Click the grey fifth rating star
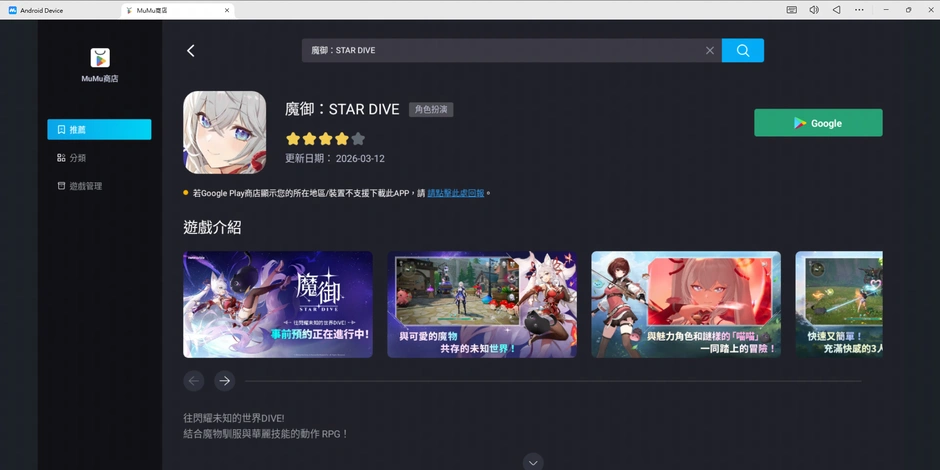This screenshot has width=940, height=470. coord(358,139)
